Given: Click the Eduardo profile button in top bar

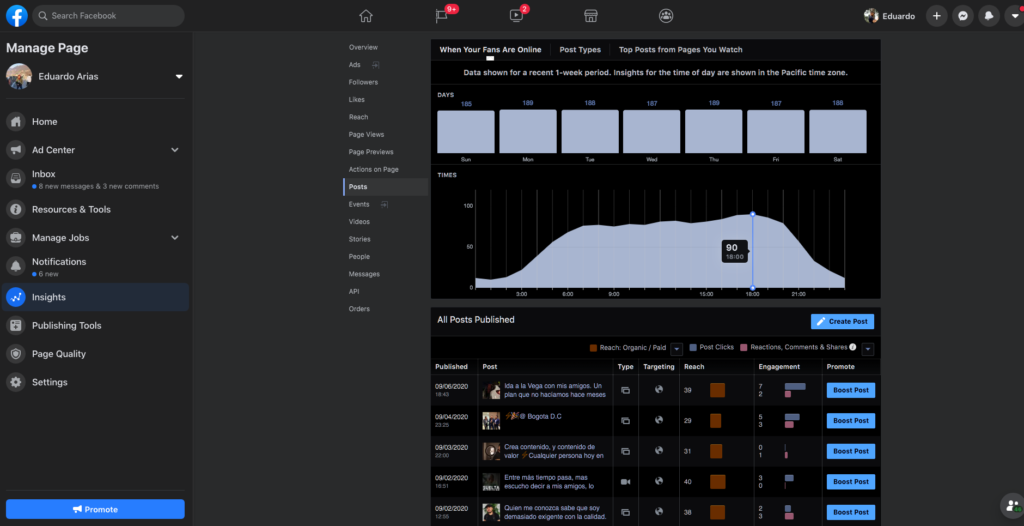Looking at the screenshot, I should 889,16.
